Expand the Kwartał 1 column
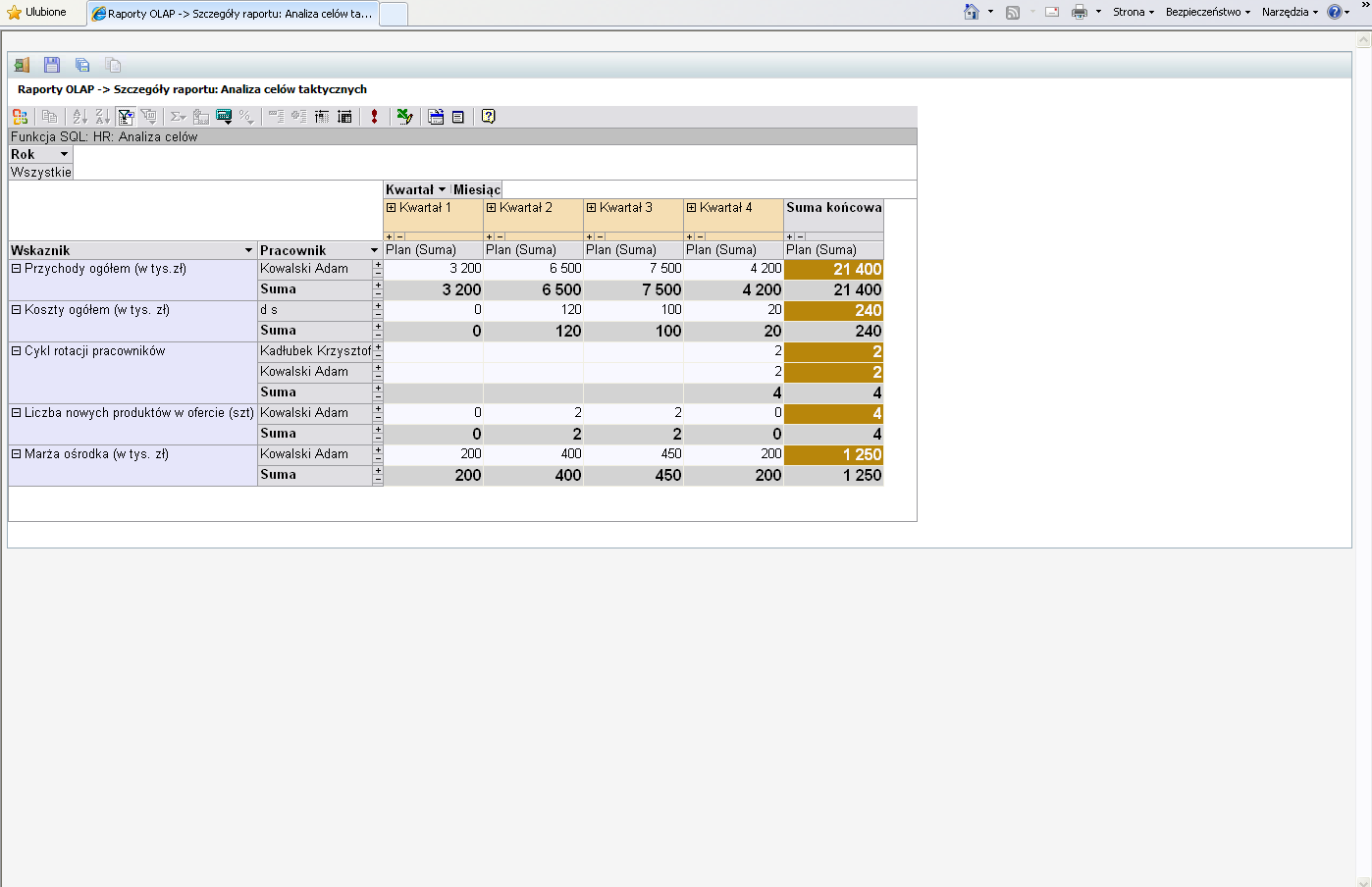 (392, 208)
